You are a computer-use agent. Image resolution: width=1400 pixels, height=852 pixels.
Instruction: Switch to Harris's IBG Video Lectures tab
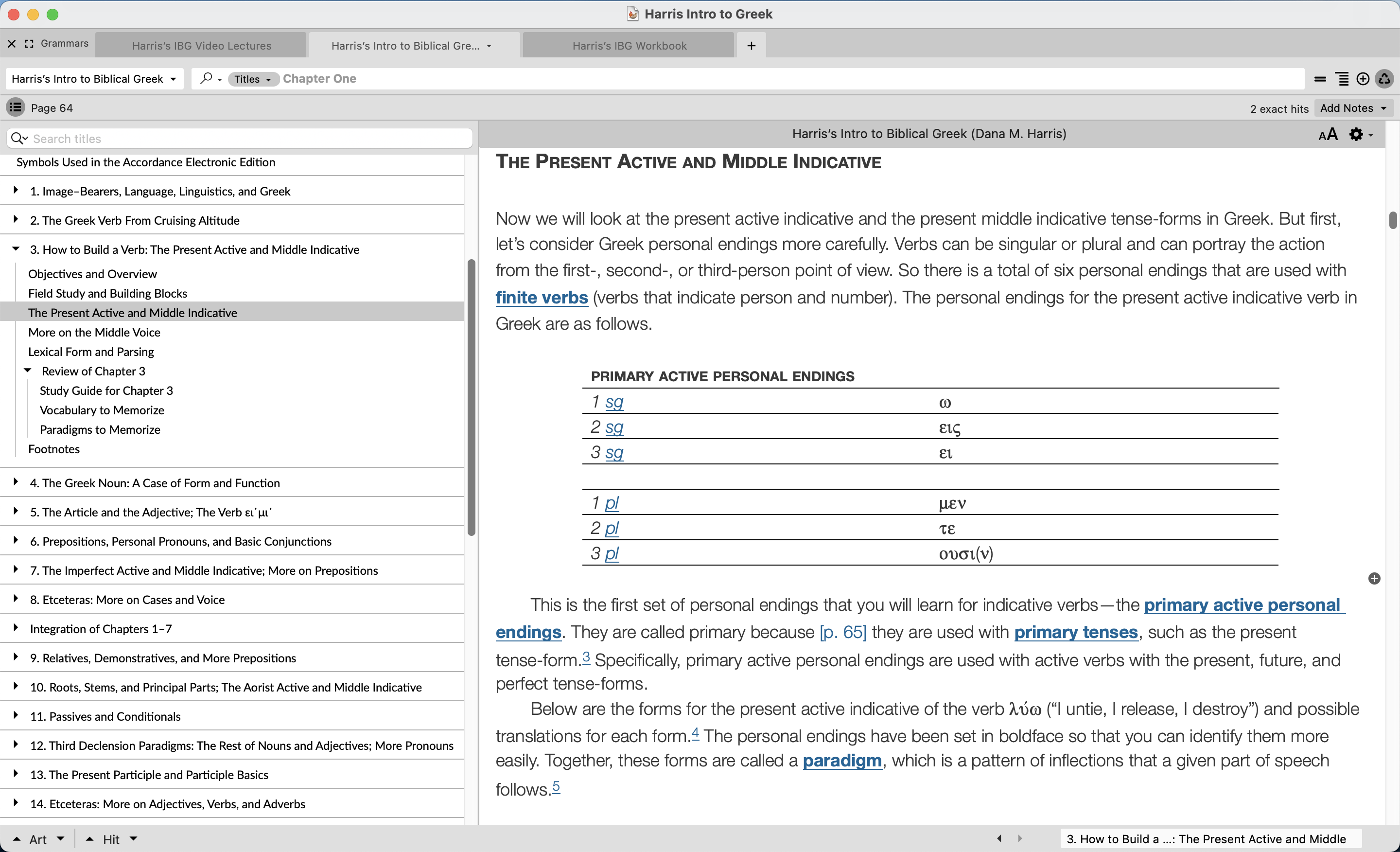[202, 46]
